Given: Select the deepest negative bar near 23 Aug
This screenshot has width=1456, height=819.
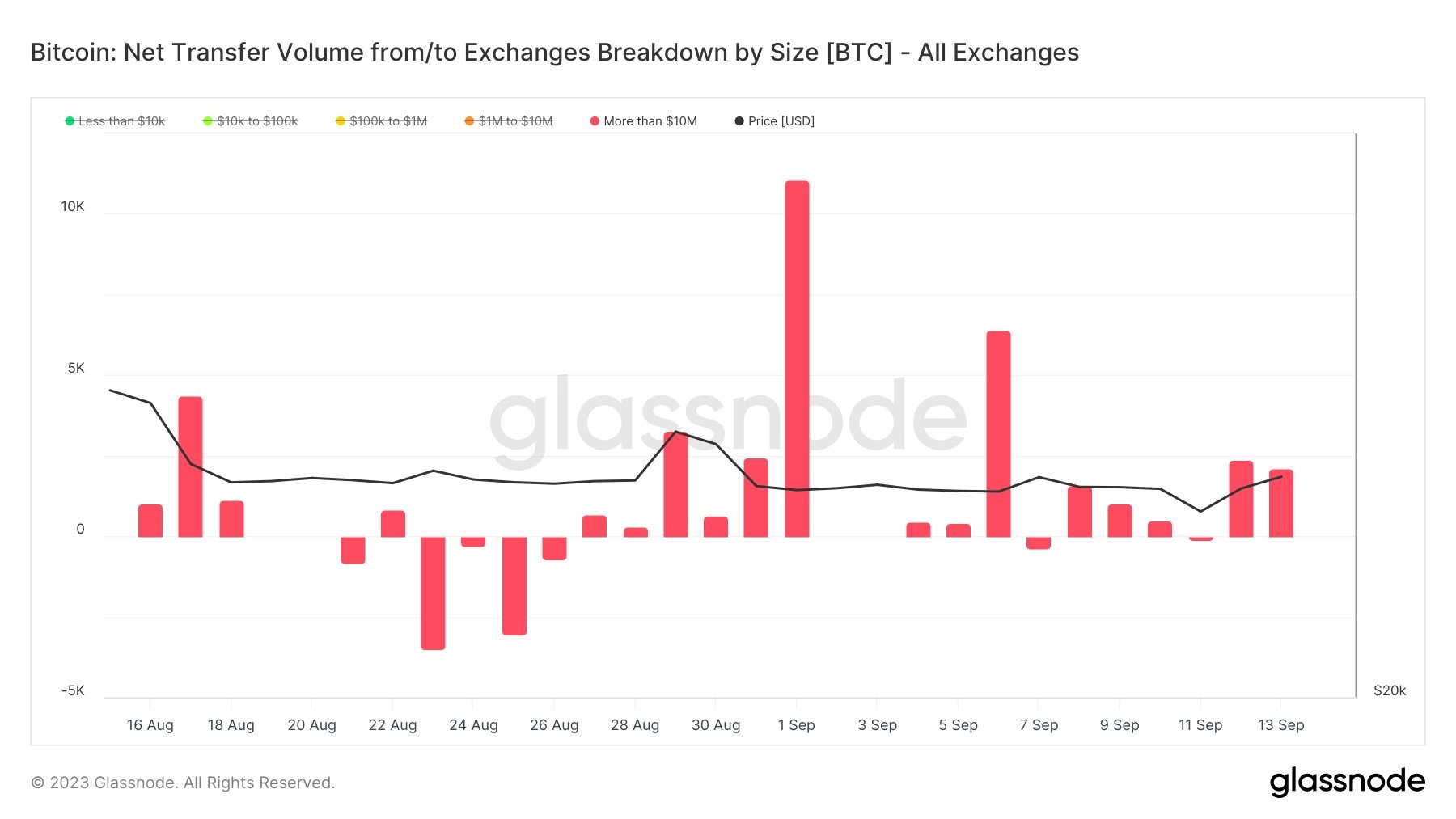Looking at the screenshot, I should pyautogui.click(x=433, y=593).
